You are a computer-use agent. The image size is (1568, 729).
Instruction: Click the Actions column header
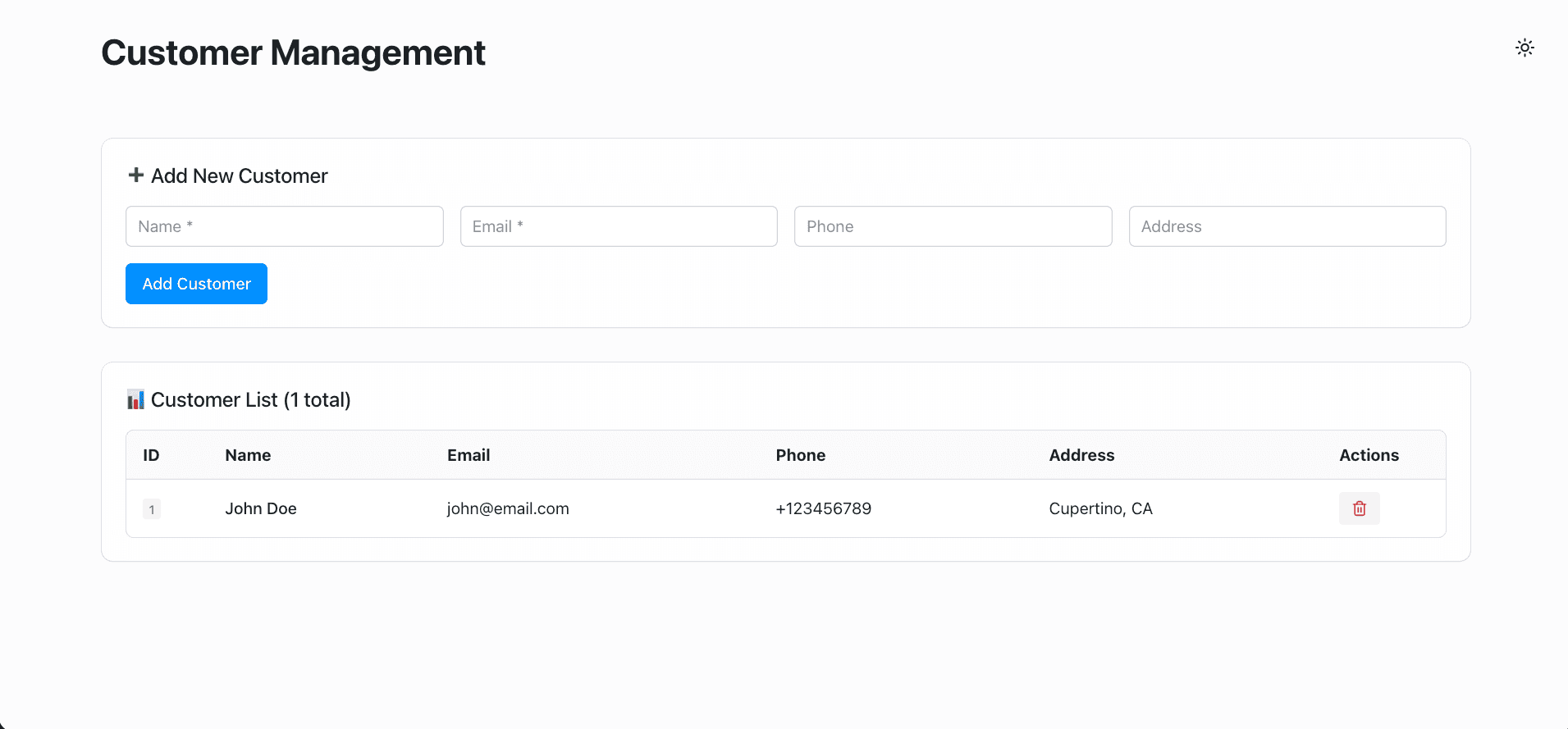1369,455
